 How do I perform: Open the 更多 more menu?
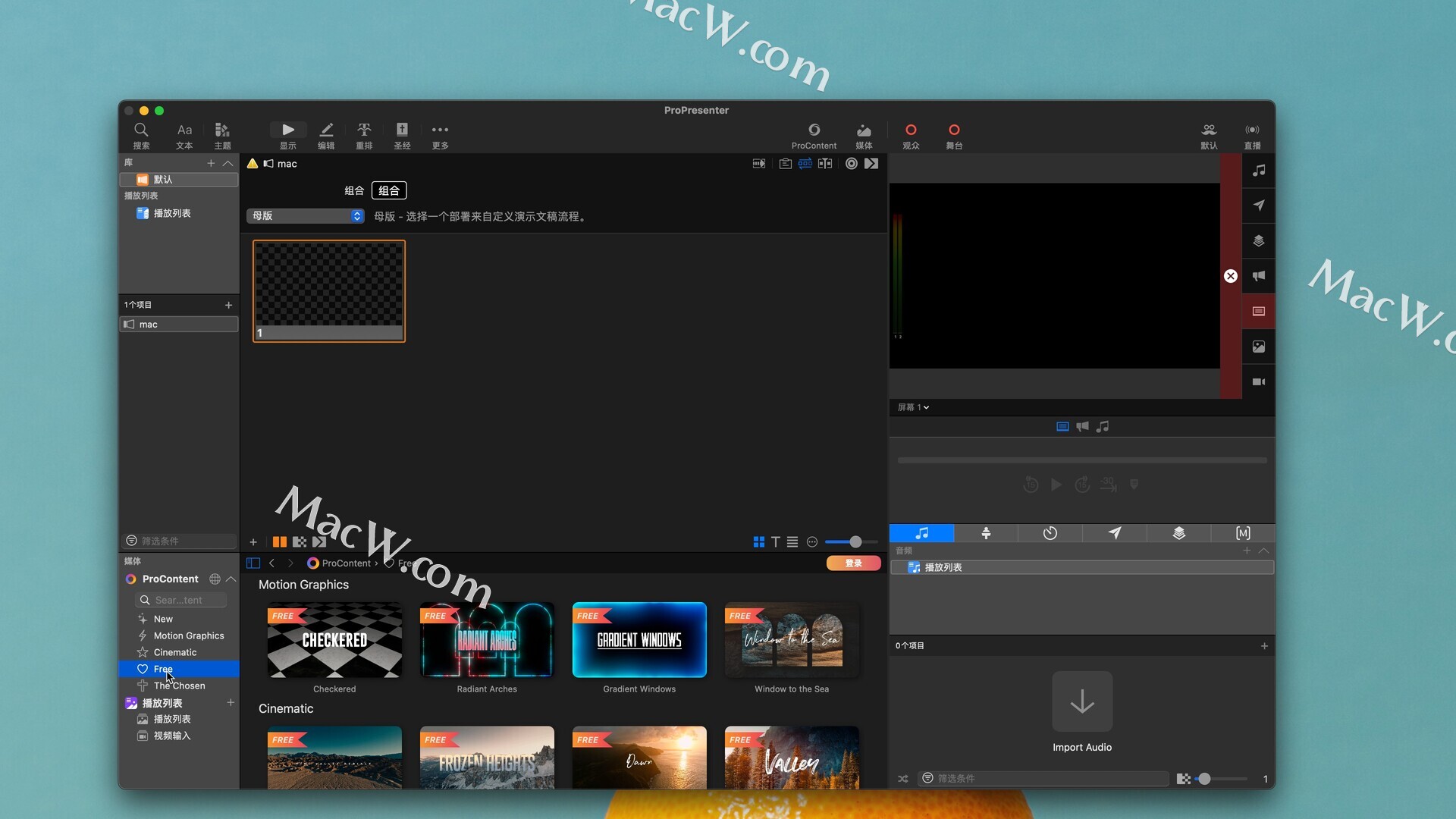click(x=440, y=136)
